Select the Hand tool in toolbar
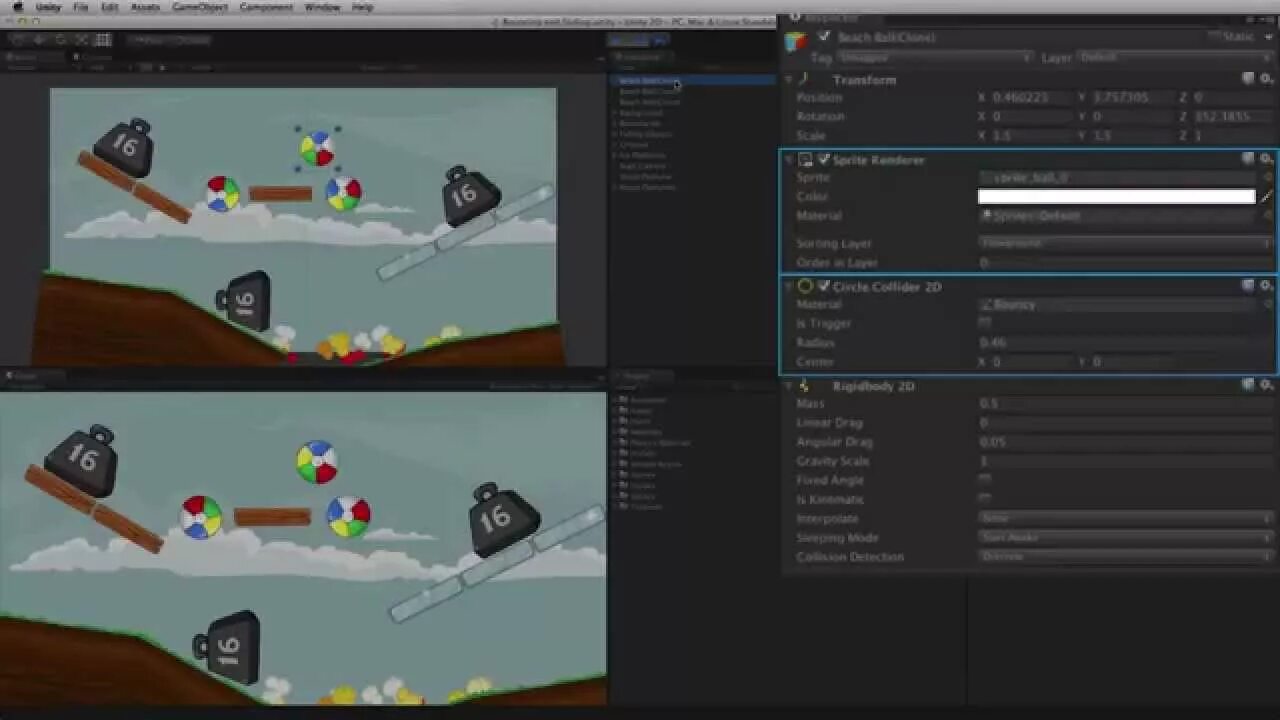 (x=16, y=40)
